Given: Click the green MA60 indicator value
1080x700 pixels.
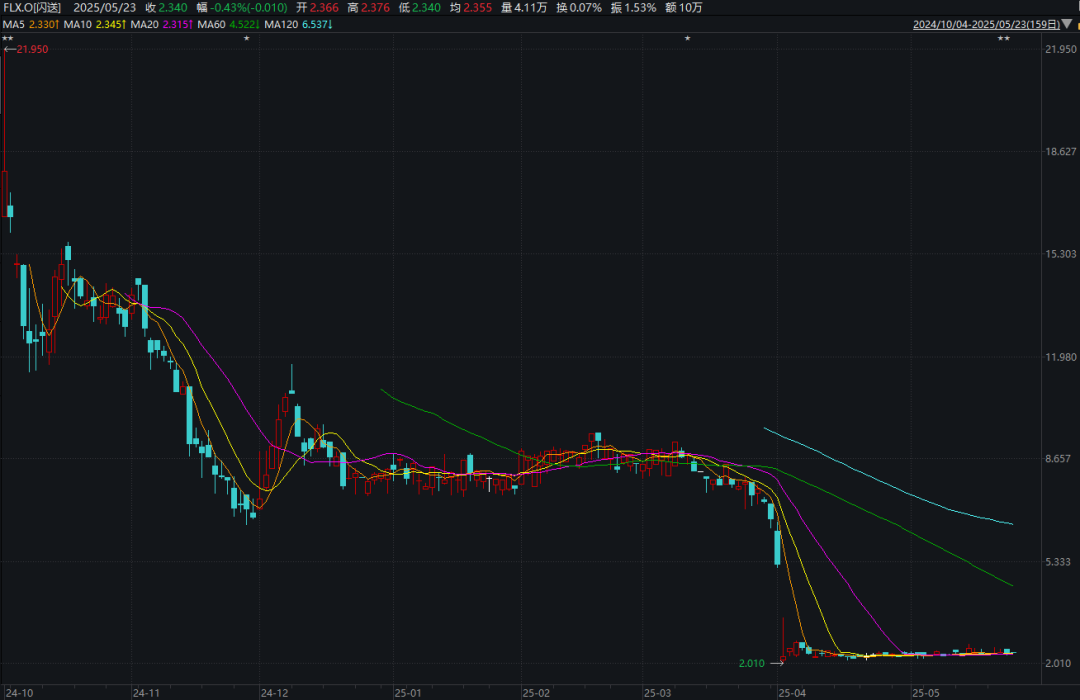Looking at the screenshot, I should pos(245,24).
